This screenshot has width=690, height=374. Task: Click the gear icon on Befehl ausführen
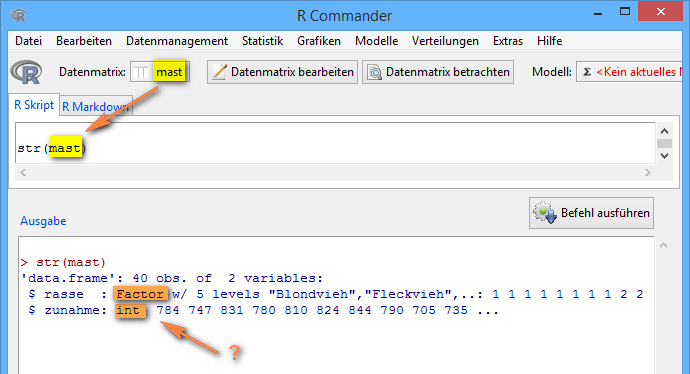point(545,213)
